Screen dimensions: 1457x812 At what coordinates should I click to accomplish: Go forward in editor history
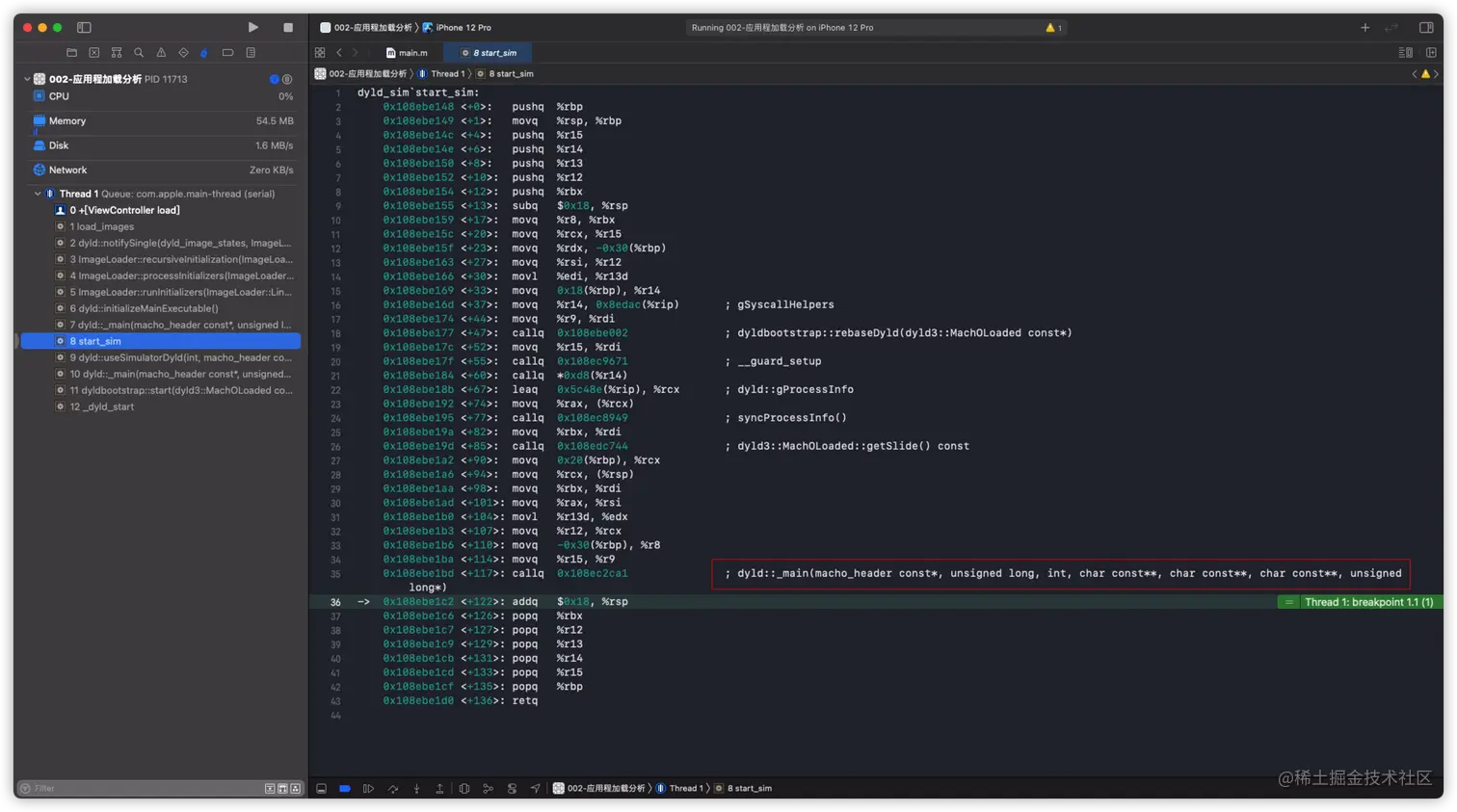pos(356,53)
